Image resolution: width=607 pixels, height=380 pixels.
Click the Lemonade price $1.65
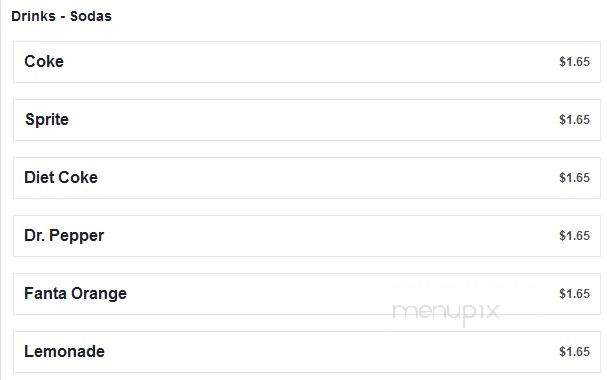(574, 352)
